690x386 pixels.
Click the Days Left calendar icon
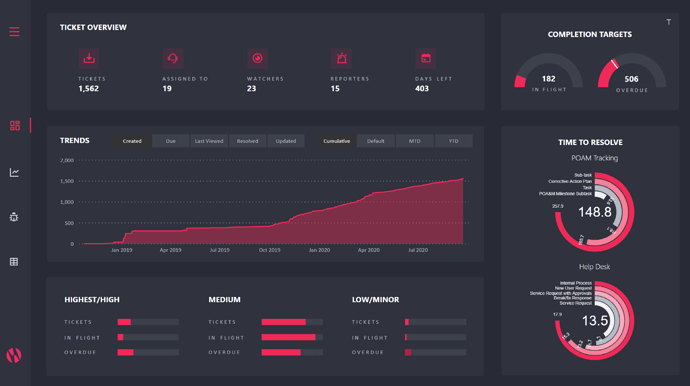pos(426,58)
